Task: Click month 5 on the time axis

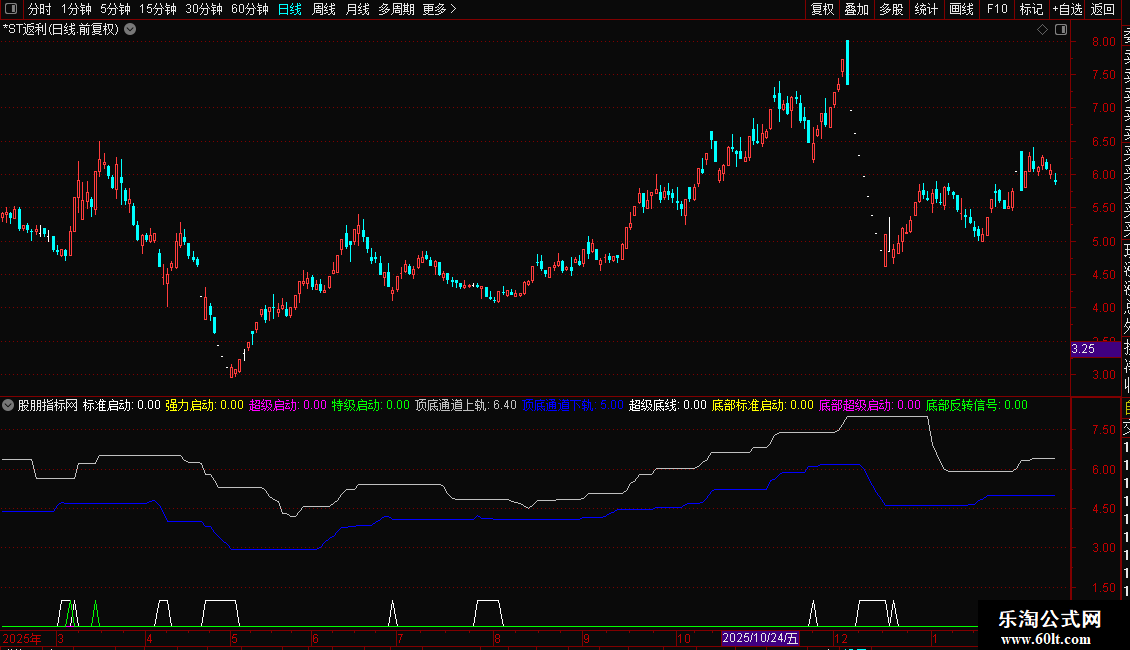Action: [234, 638]
